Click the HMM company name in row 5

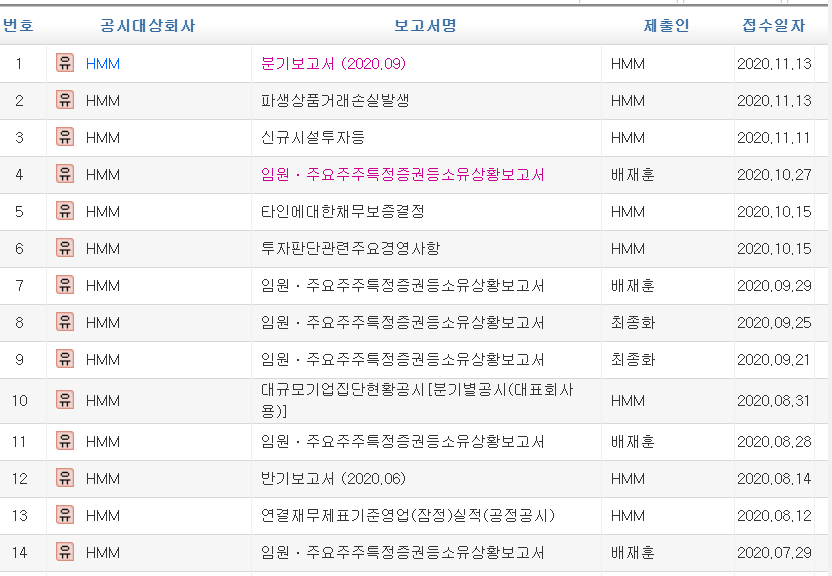click(103, 212)
